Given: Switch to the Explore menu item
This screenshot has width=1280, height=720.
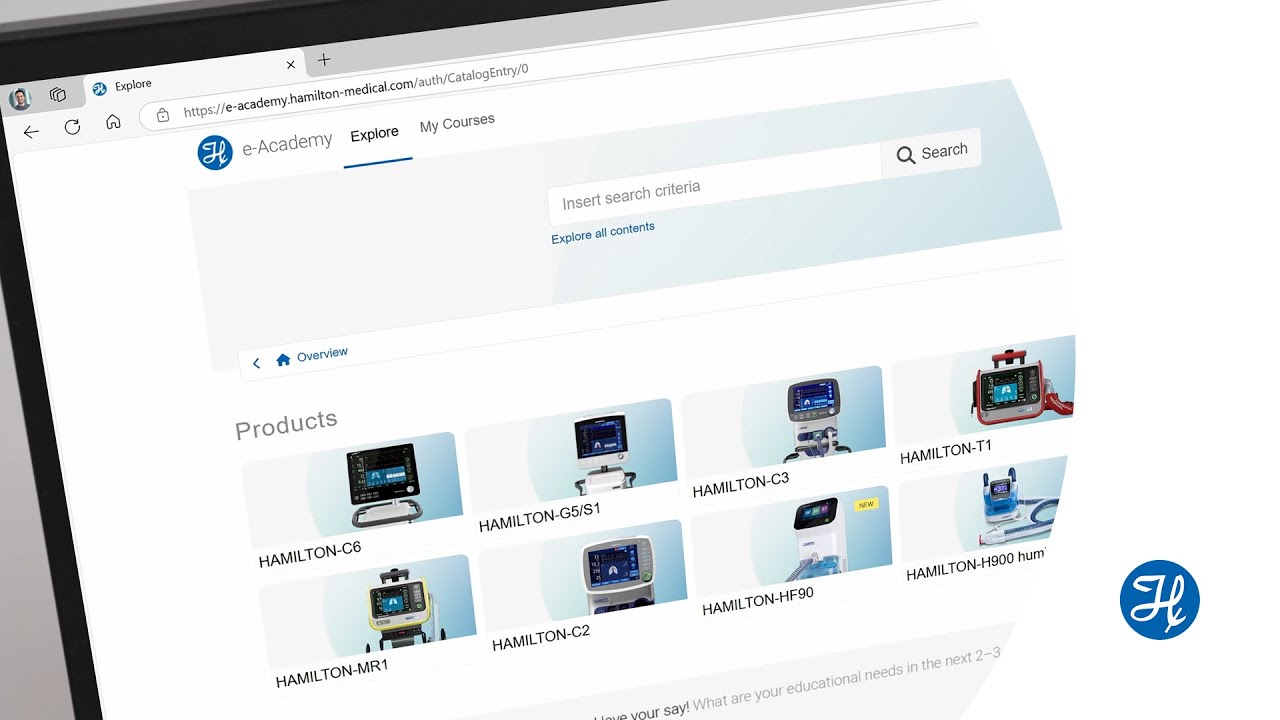Looking at the screenshot, I should coord(375,133).
